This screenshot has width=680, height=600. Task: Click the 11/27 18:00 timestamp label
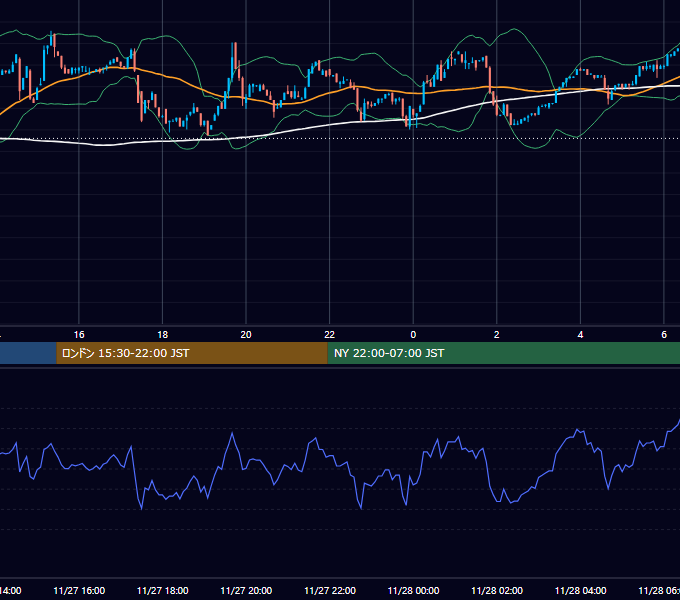point(163,590)
